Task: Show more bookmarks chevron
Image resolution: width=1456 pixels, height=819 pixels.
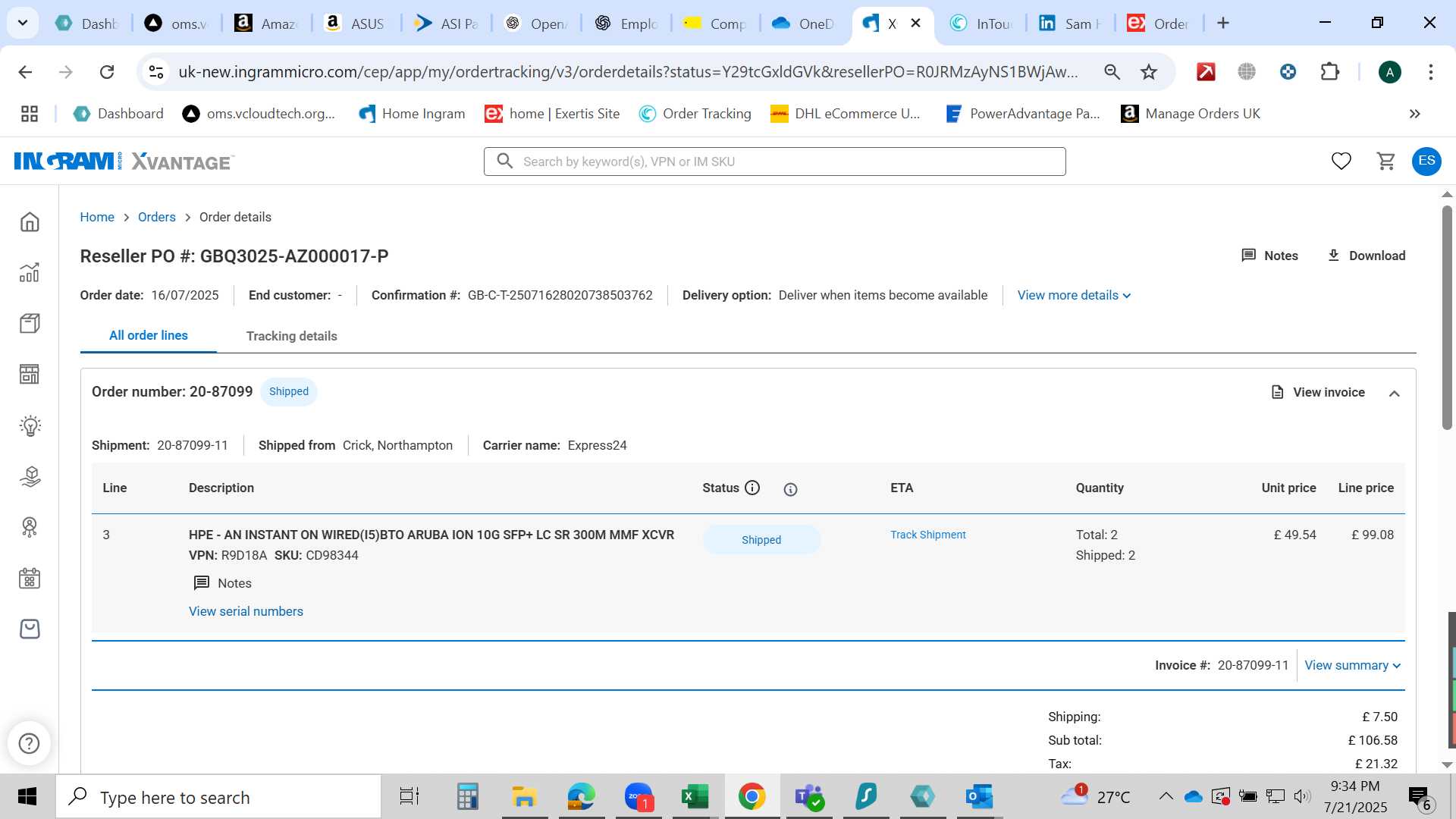Action: [1414, 114]
